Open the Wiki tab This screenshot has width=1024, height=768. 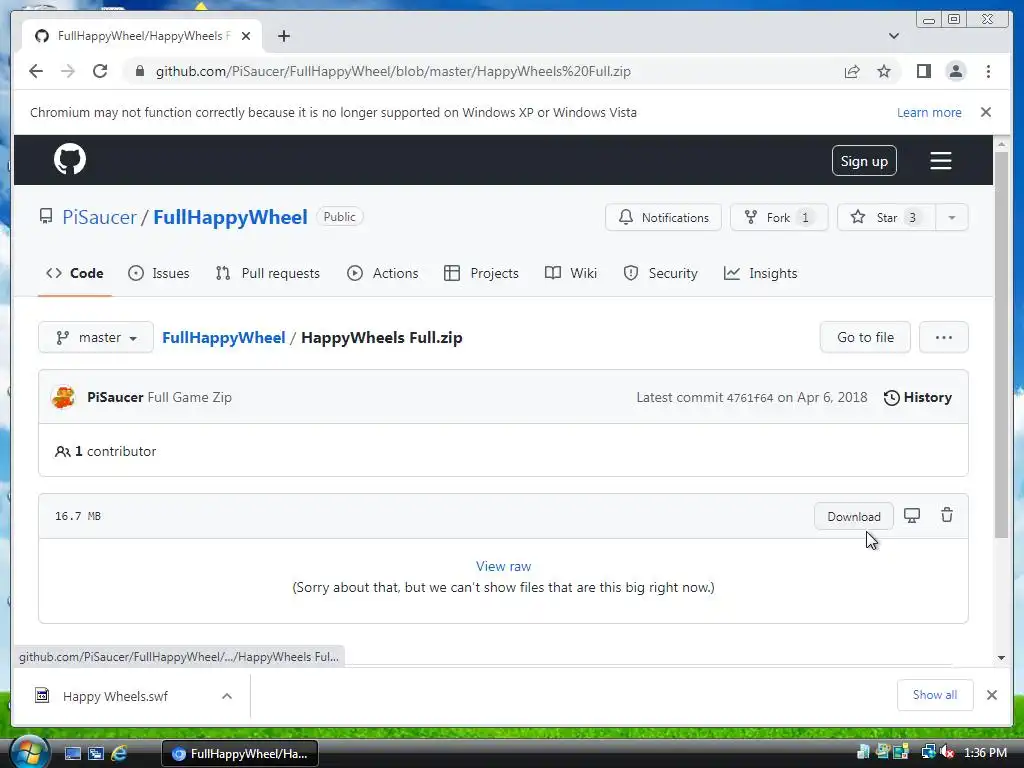pos(571,273)
